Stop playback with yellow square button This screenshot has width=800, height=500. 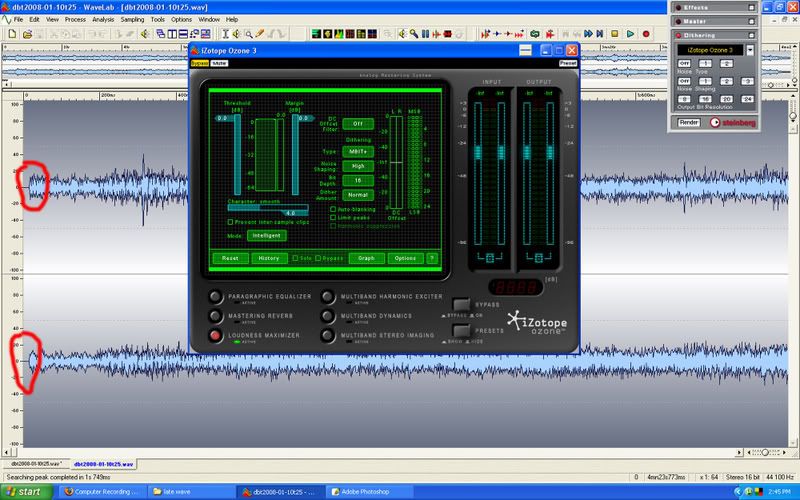pyautogui.click(x=615, y=34)
